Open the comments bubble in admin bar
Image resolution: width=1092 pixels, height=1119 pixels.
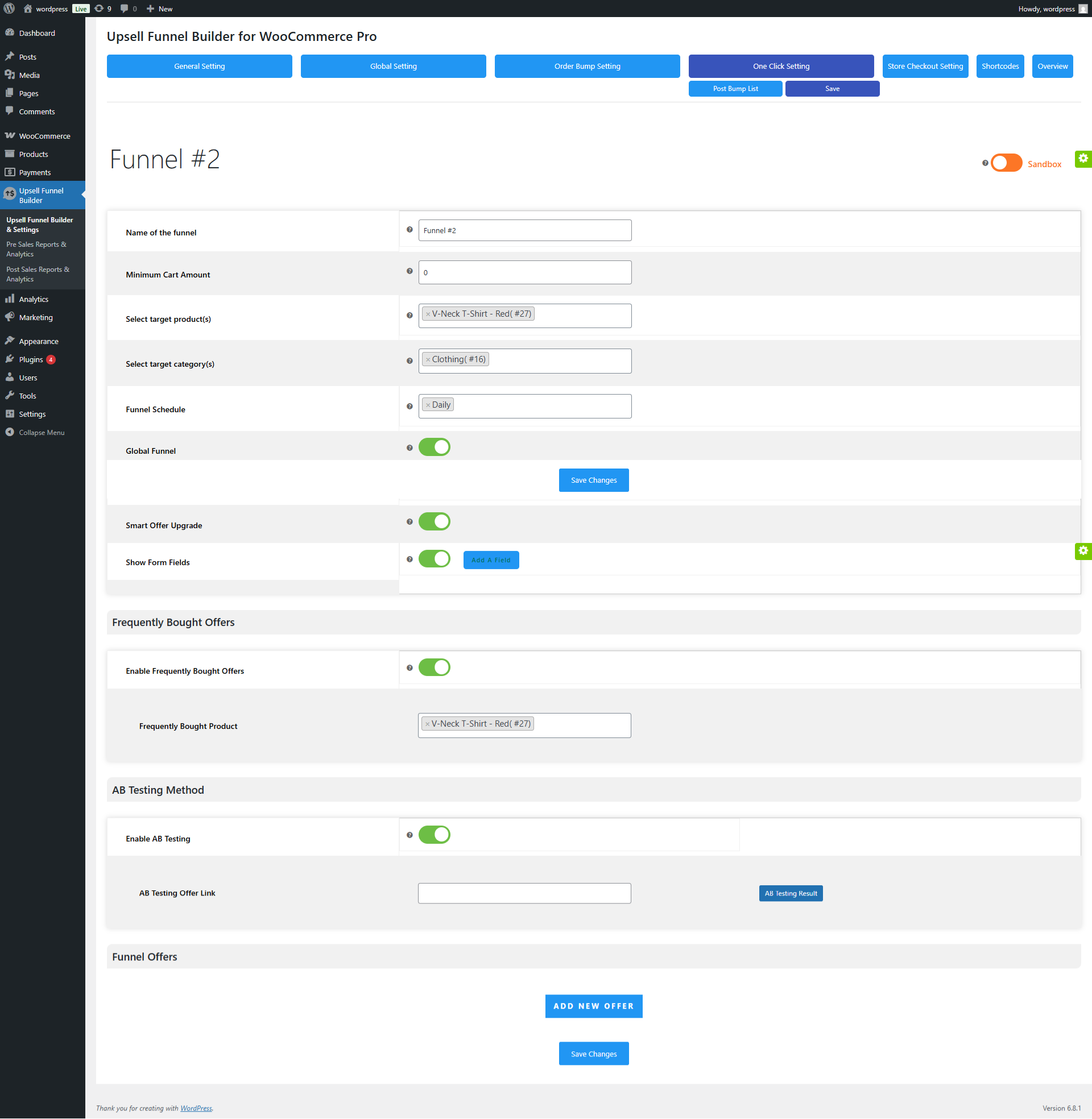click(129, 9)
